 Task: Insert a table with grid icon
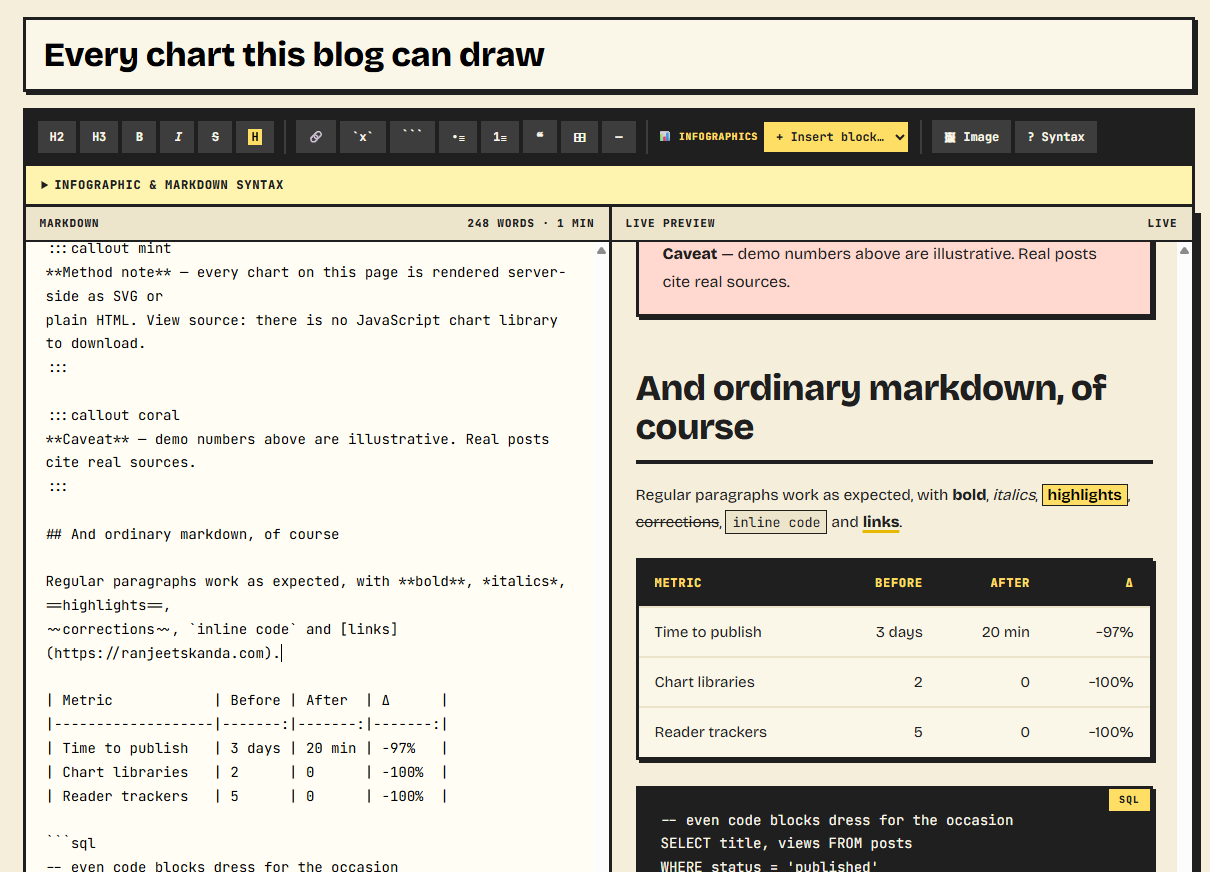(x=579, y=137)
